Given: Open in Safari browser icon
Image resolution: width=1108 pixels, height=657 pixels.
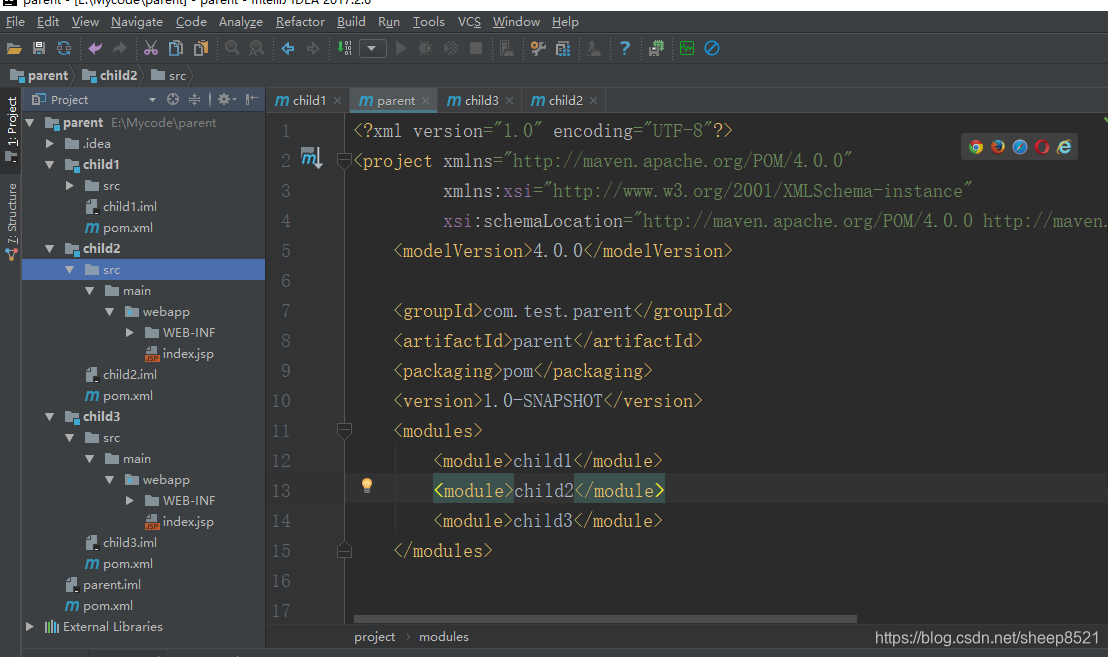Looking at the screenshot, I should tap(1020, 147).
